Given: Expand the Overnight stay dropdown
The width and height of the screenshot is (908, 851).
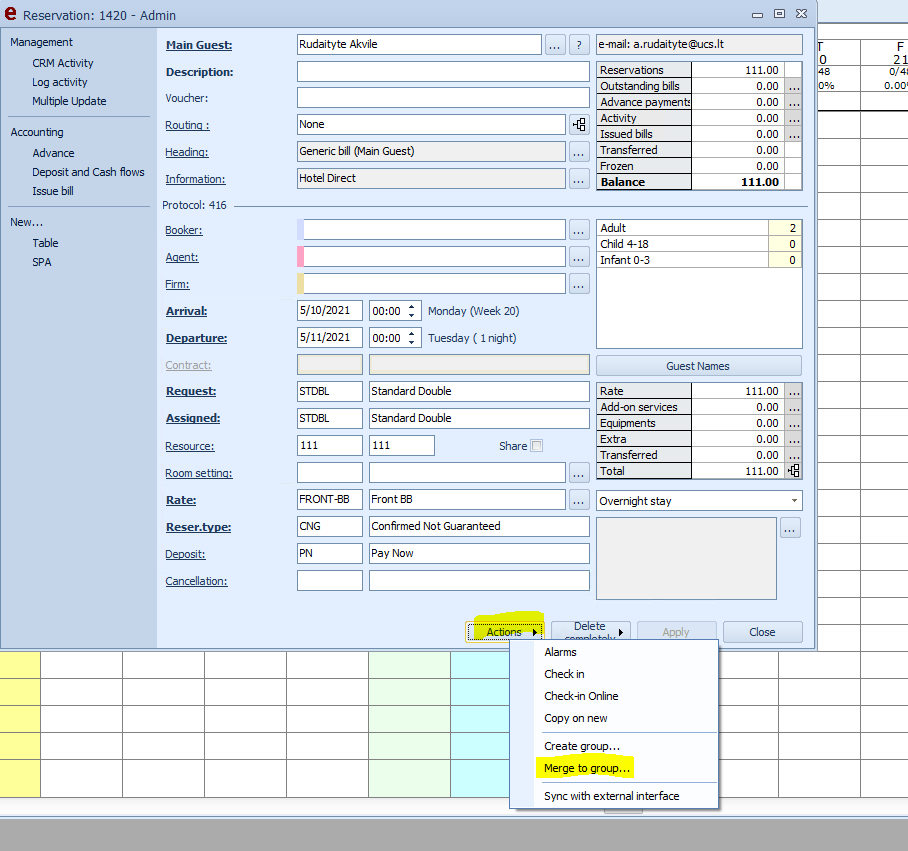Looking at the screenshot, I should click(794, 501).
